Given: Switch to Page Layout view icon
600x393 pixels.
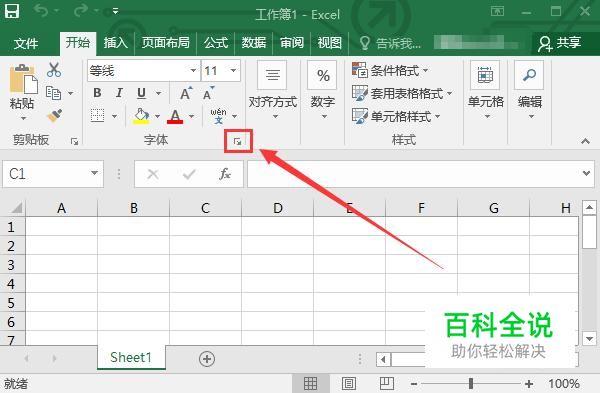Looking at the screenshot, I should pyautogui.click(x=349, y=383).
